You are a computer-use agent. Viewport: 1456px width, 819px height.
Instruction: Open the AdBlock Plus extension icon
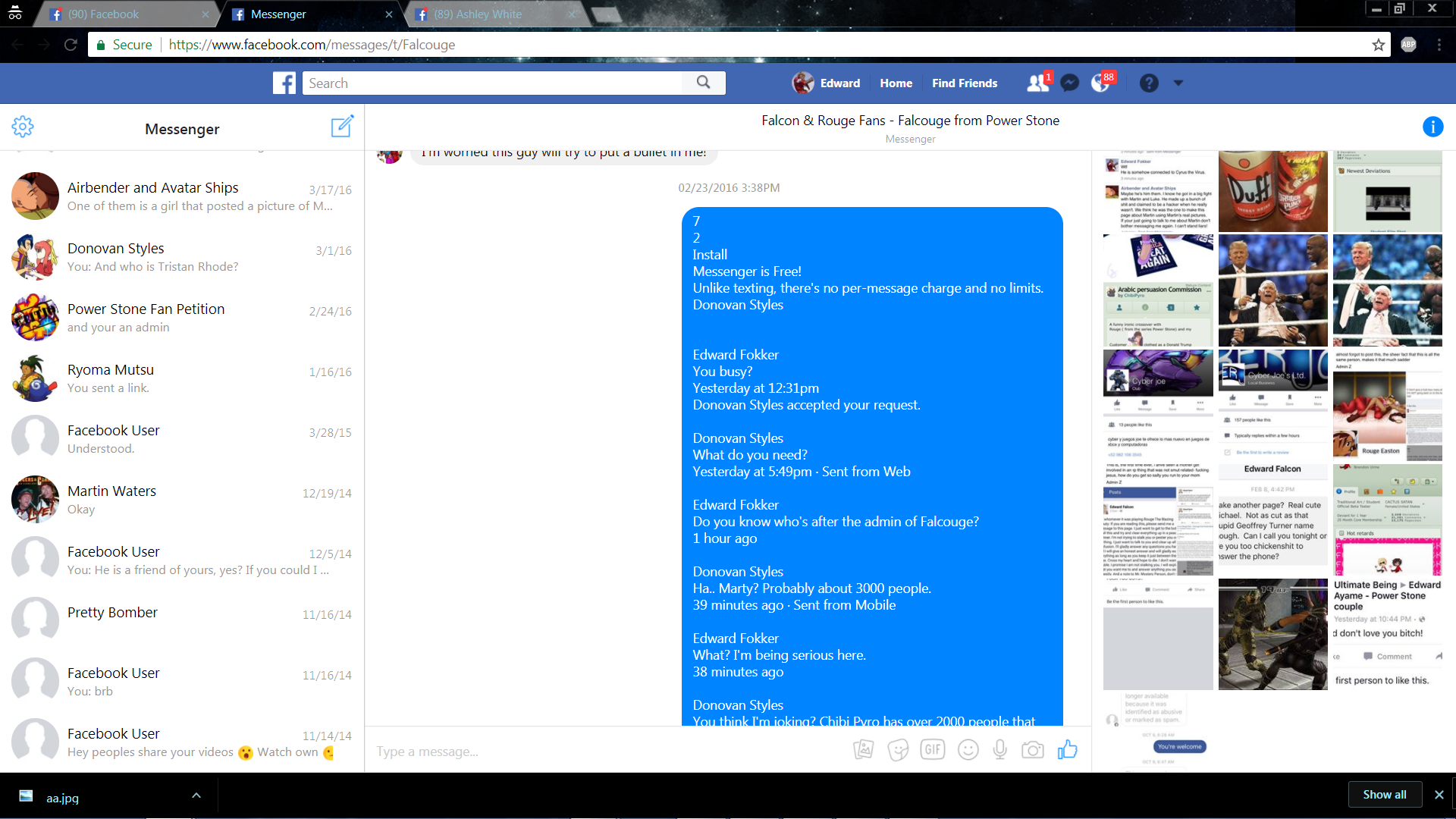tap(1408, 45)
